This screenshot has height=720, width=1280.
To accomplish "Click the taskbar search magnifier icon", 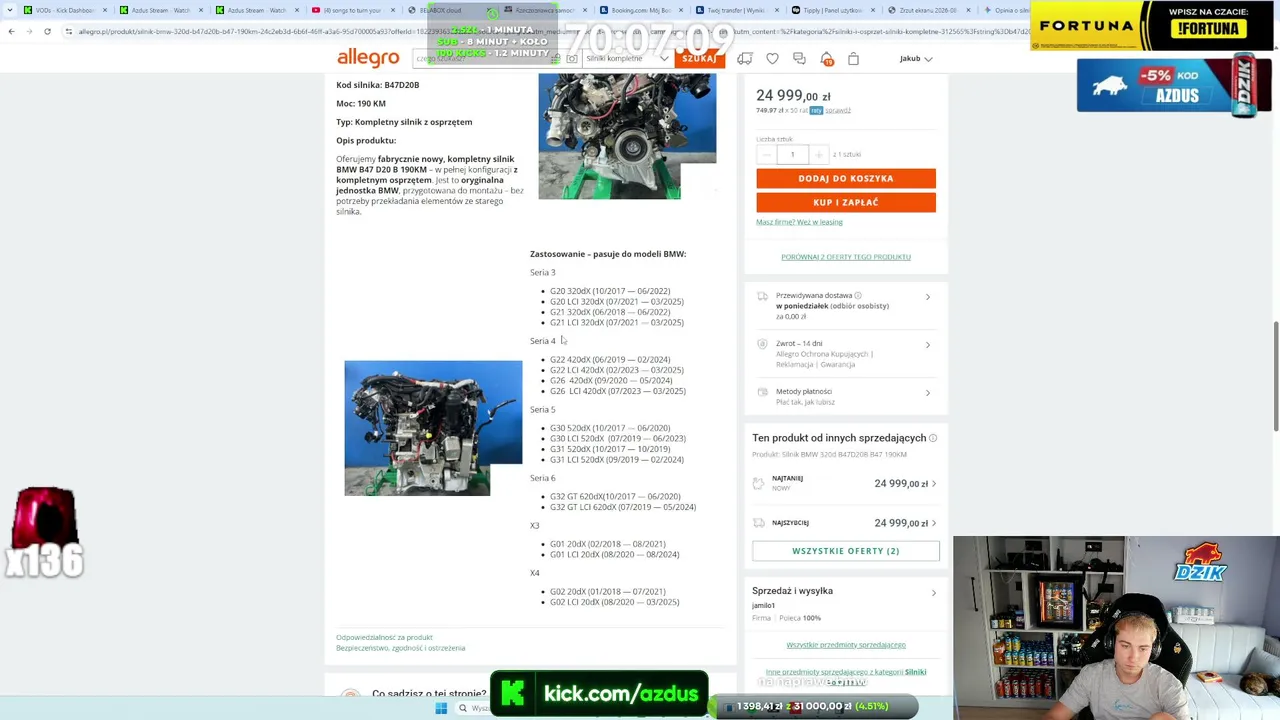I will click(x=462, y=708).
